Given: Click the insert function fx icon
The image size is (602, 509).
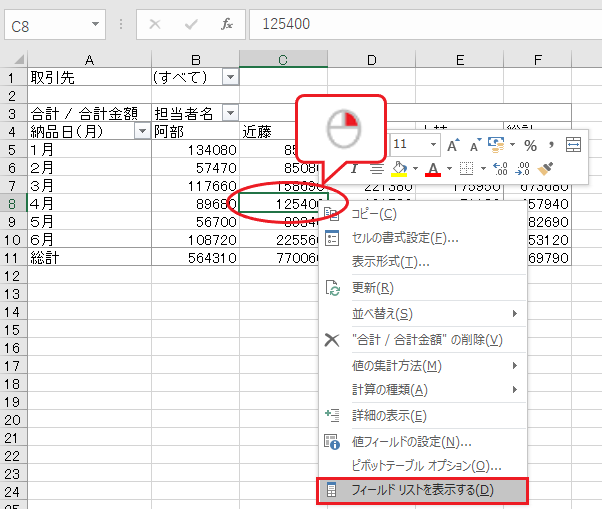Looking at the screenshot, I should [x=227, y=23].
